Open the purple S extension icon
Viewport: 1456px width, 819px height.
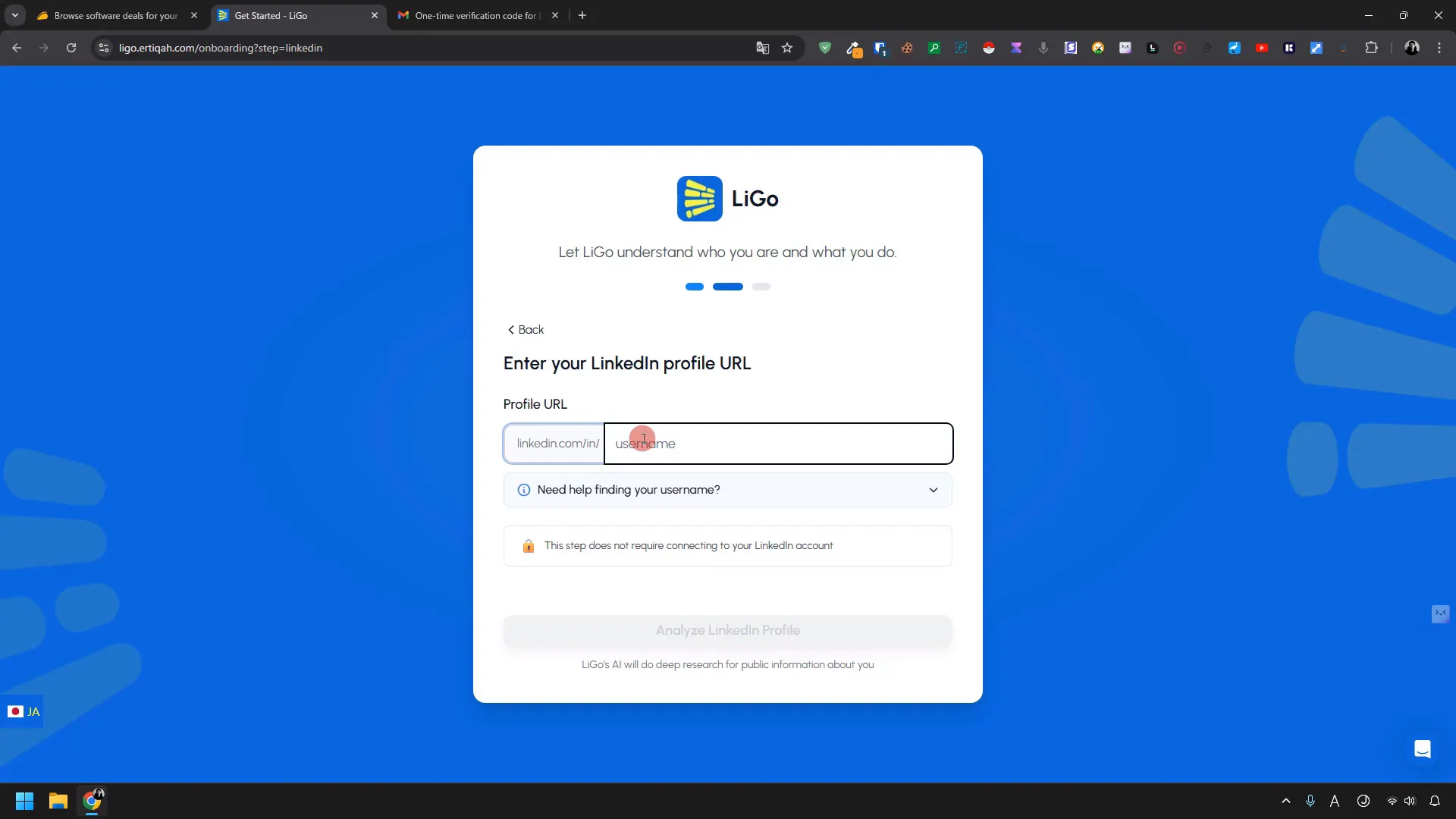1071,48
